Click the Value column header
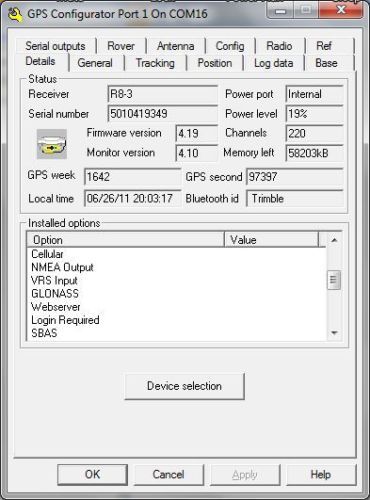Viewport: 370px width, 500px height. coord(271,240)
